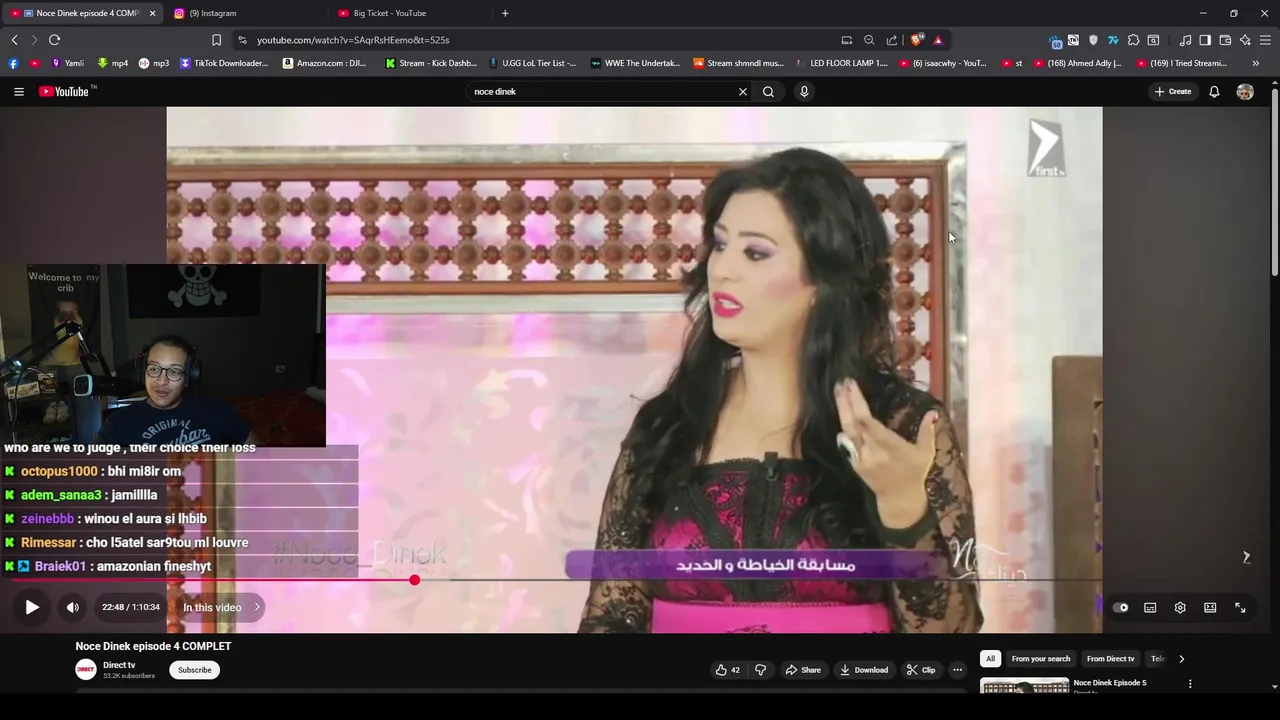The height and width of the screenshot is (720, 1280).
Task: Open the YouTube guide hamburger menu
Action: [x=18, y=91]
